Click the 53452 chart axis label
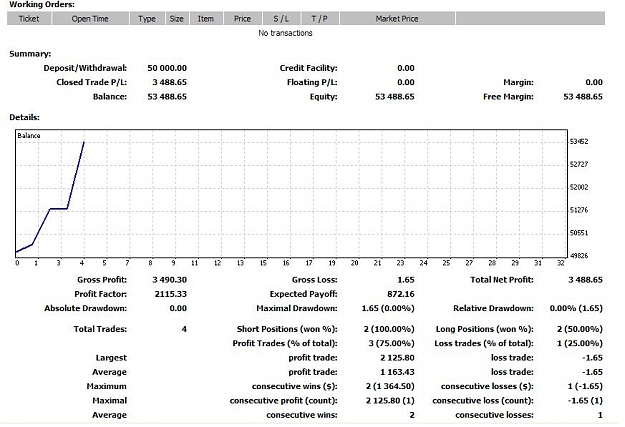The image size is (625, 427). point(579,142)
